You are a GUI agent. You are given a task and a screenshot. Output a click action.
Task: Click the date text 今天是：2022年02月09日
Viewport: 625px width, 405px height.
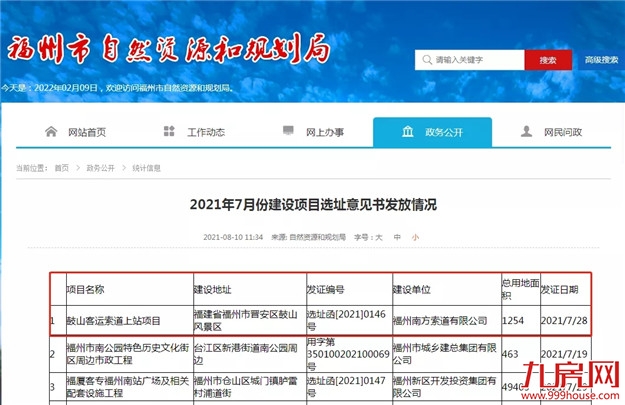(50, 88)
